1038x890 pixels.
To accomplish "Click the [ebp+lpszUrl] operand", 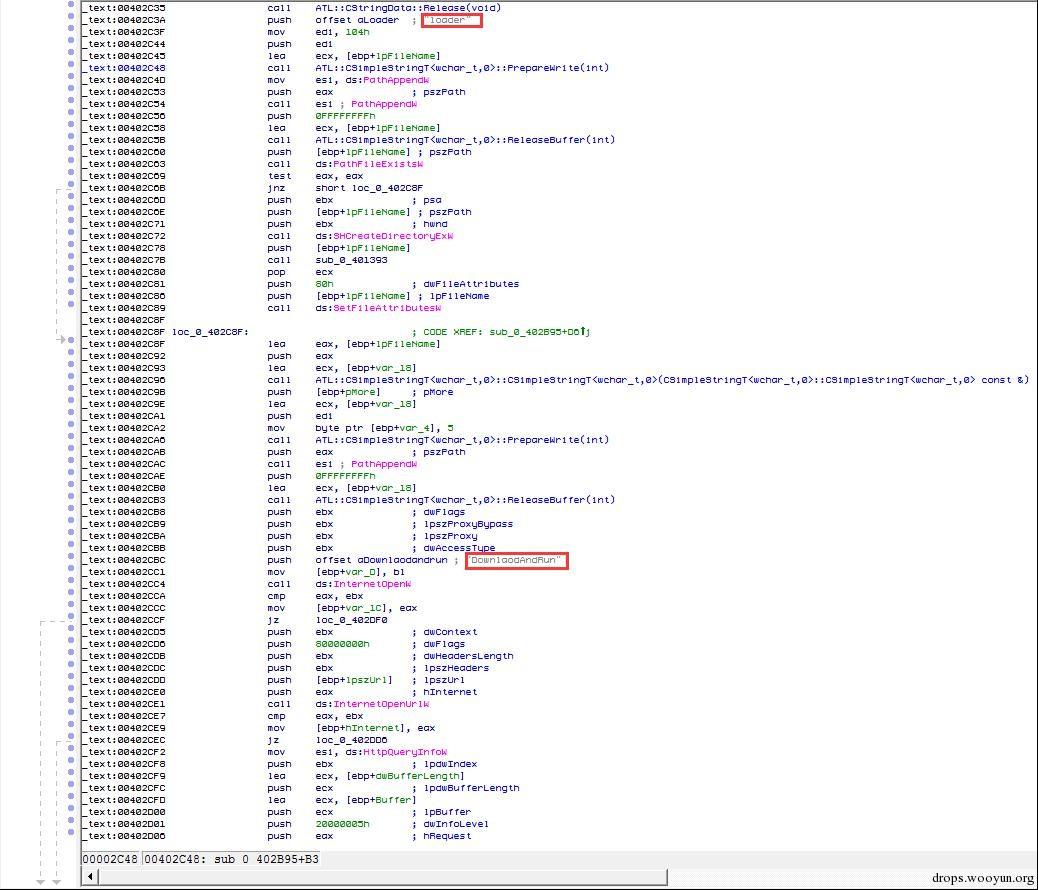I will point(354,680).
